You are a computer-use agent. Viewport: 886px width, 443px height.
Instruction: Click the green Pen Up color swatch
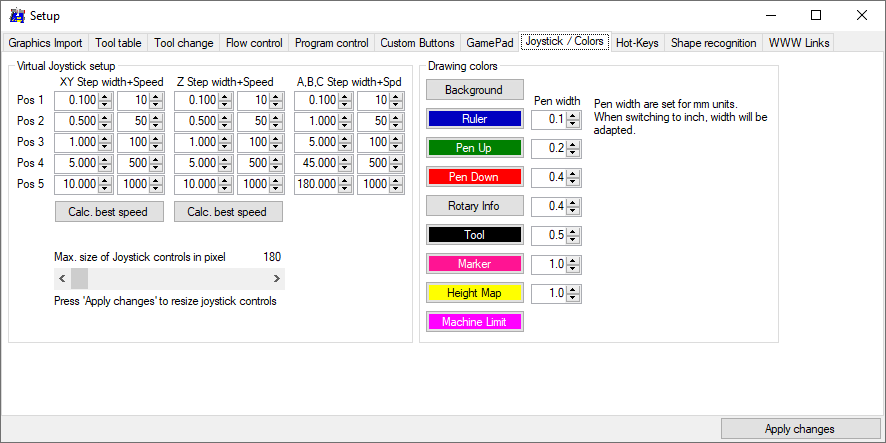coord(474,148)
